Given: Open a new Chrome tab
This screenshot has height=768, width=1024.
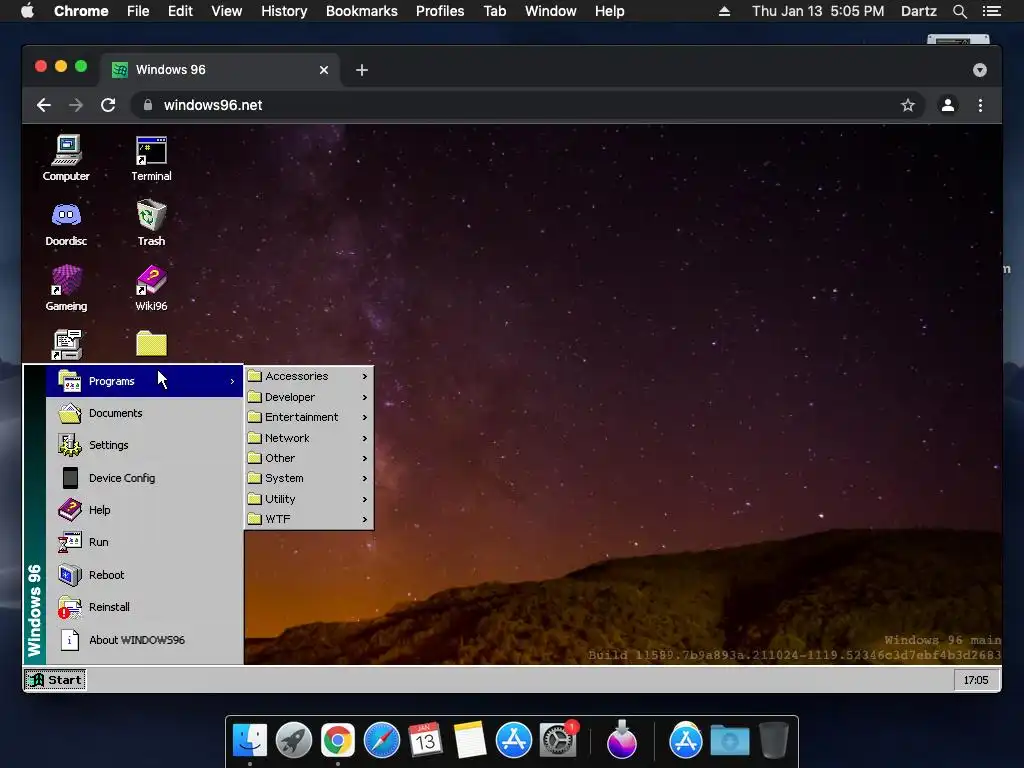Looking at the screenshot, I should tap(362, 70).
